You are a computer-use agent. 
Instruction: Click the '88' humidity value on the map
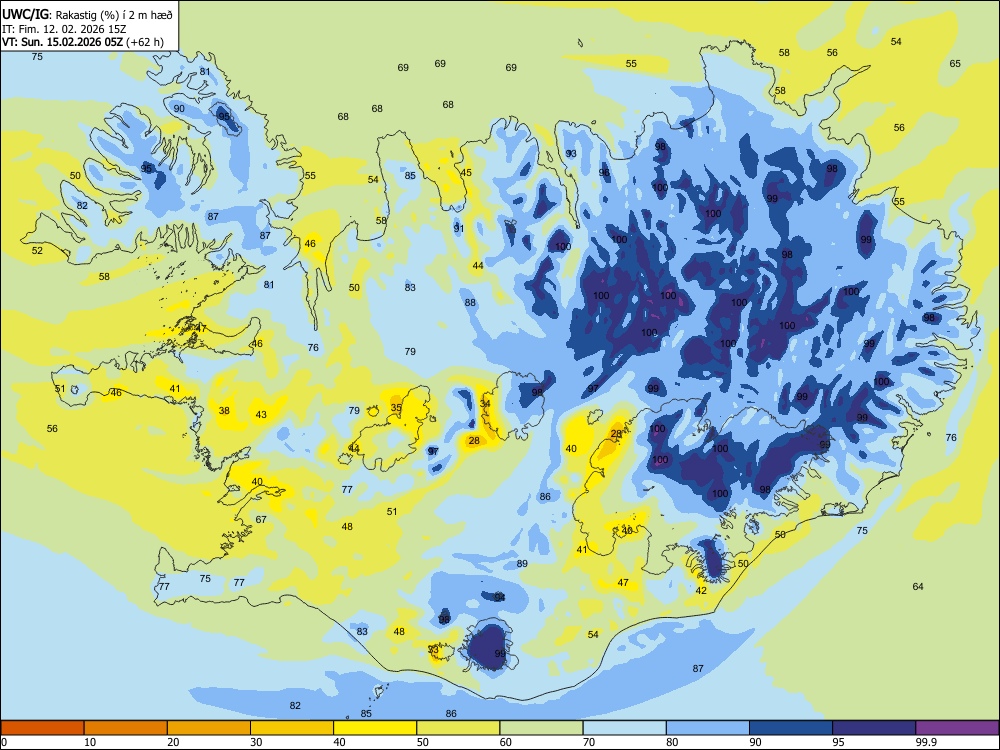click(470, 302)
